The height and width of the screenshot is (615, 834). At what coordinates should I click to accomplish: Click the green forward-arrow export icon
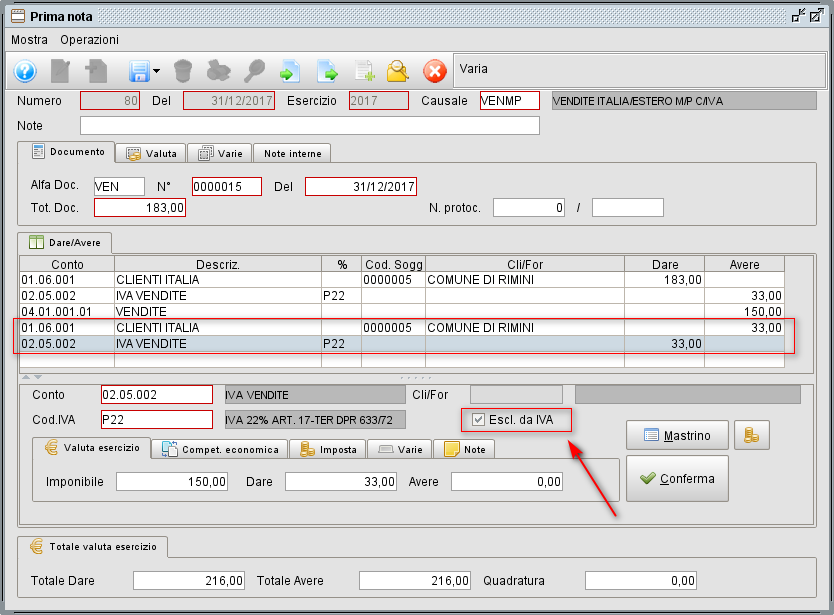[329, 71]
